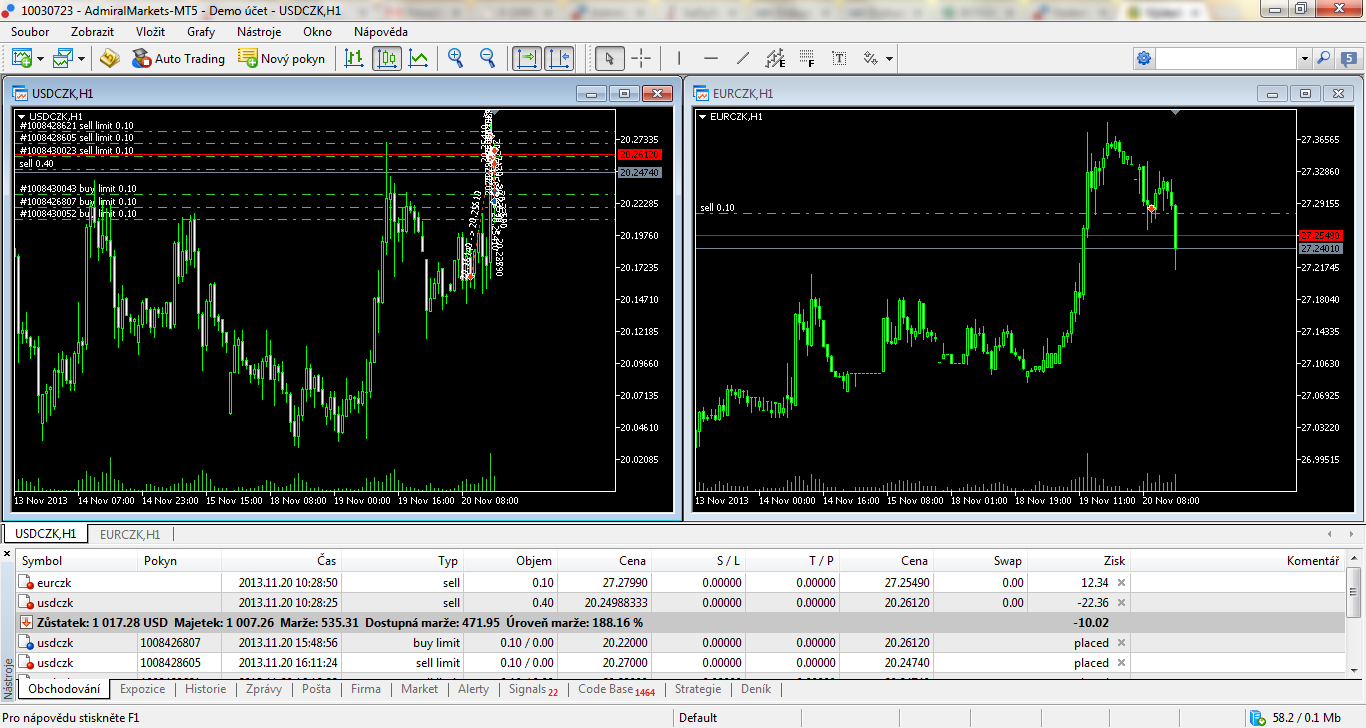This screenshot has height=728, width=1366.
Task: Open the Vložit menu
Action: click(150, 31)
